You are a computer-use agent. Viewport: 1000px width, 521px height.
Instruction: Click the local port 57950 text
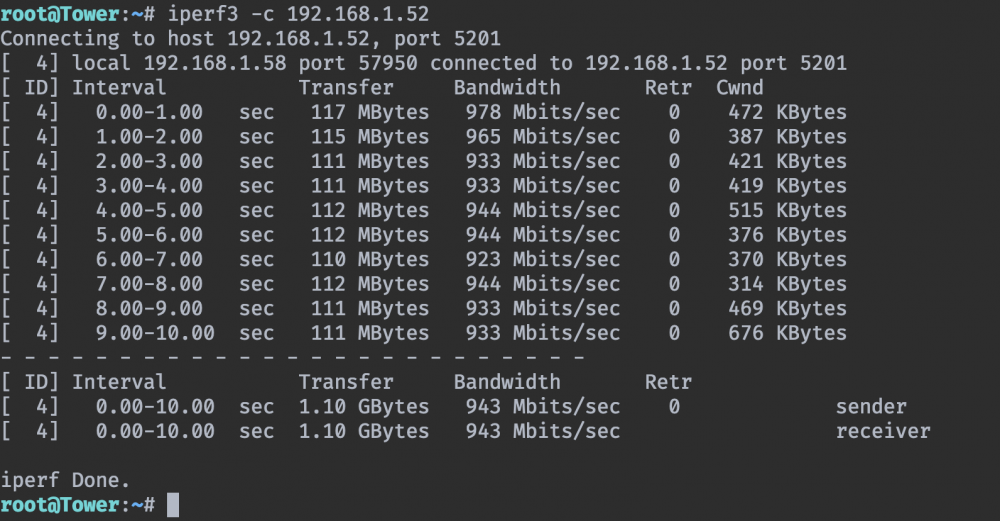pyautogui.click(x=358, y=63)
